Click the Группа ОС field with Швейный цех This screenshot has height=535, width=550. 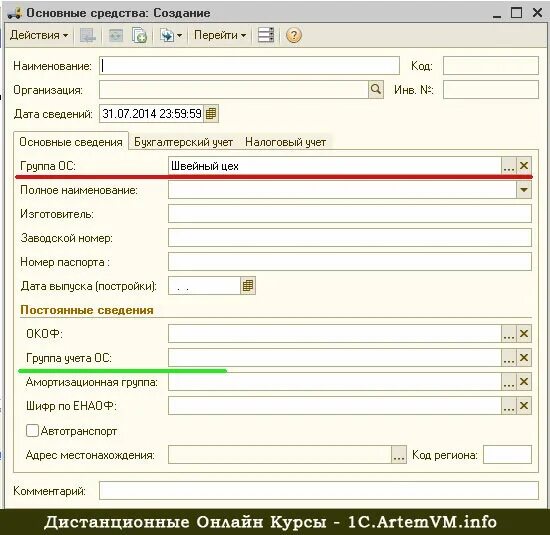coord(335,166)
